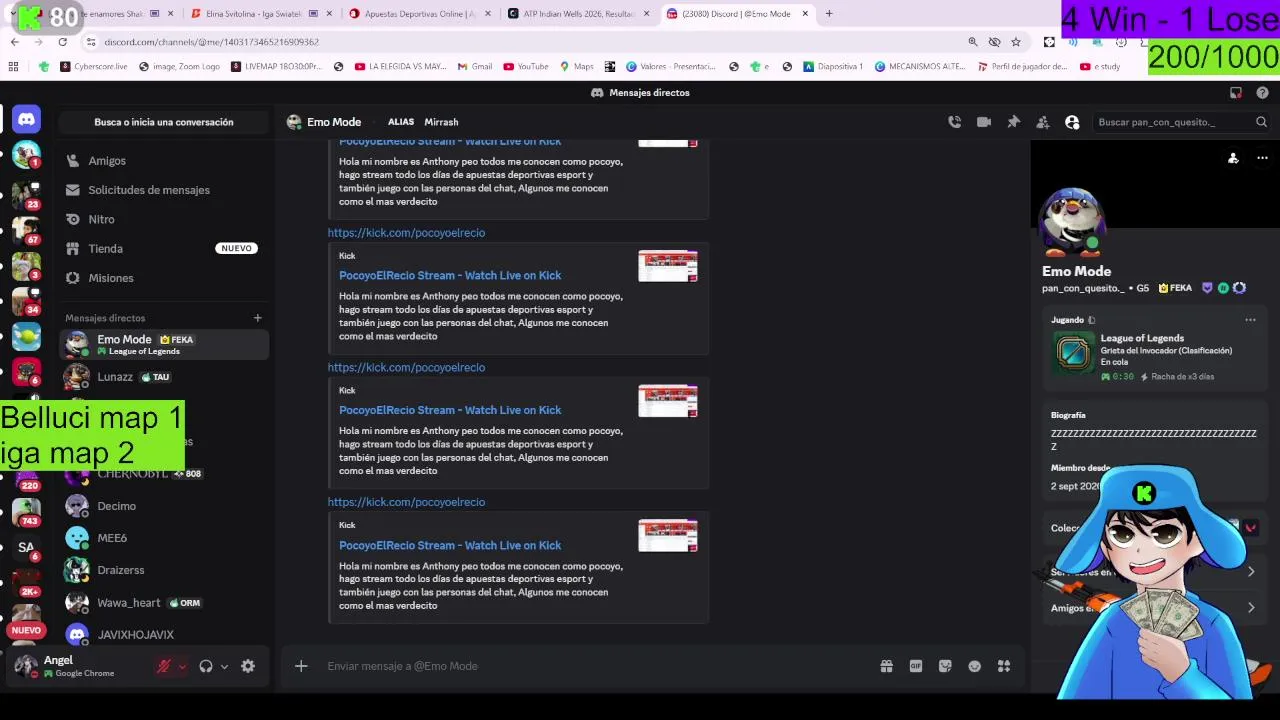The image size is (1280, 720).
Task: Start a voice call with Emo Mode
Action: (955, 122)
